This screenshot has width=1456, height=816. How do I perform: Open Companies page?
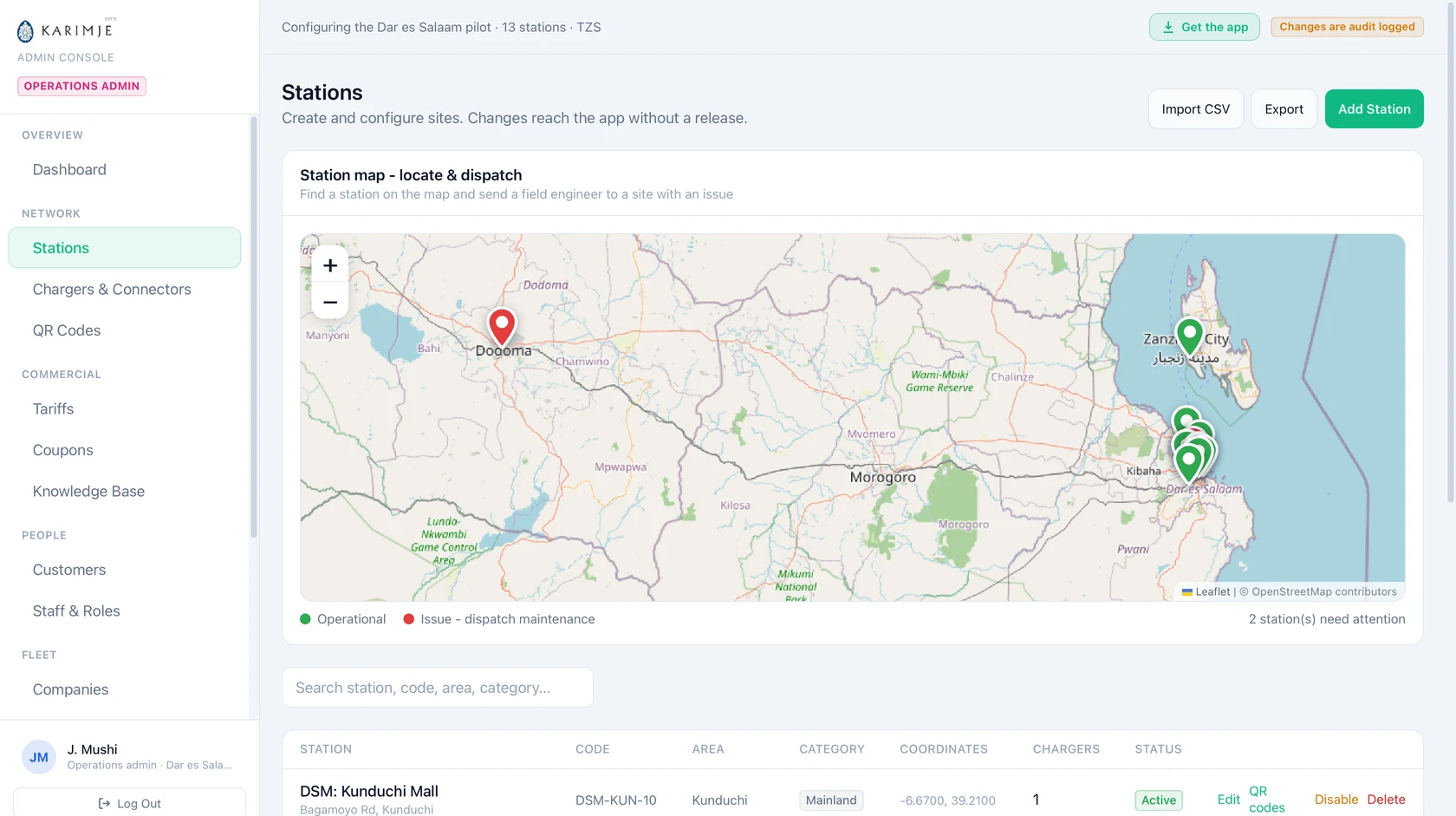pos(125,689)
